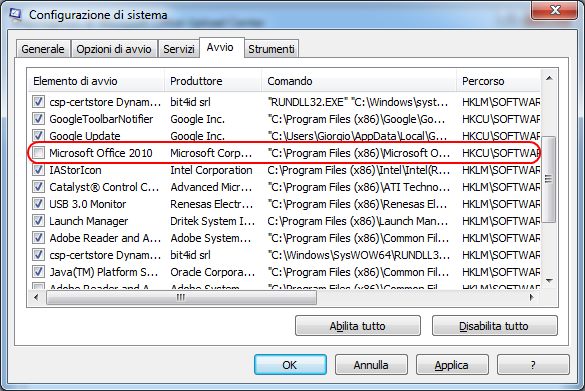Uncheck the Google Update startup item
The width and height of the screenshot is (585, 391).
pyautogui.click(x=38, y=136)
